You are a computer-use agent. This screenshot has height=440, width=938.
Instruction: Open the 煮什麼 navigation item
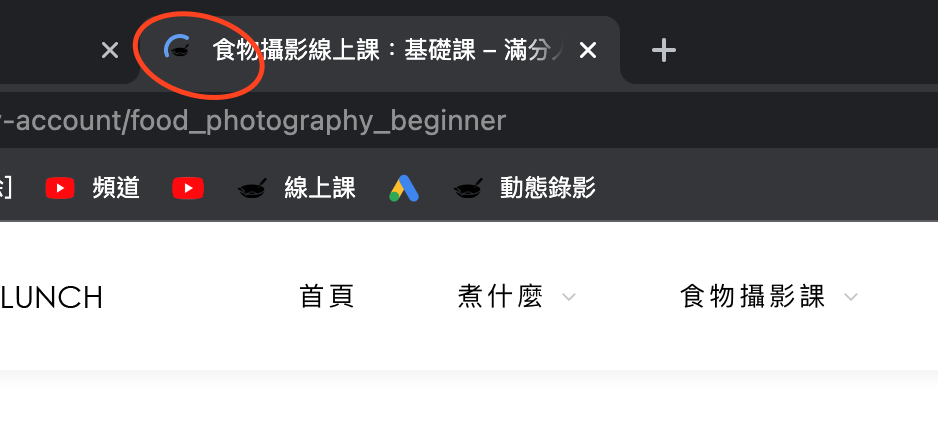pyautogui.click(x=500, y=297)
